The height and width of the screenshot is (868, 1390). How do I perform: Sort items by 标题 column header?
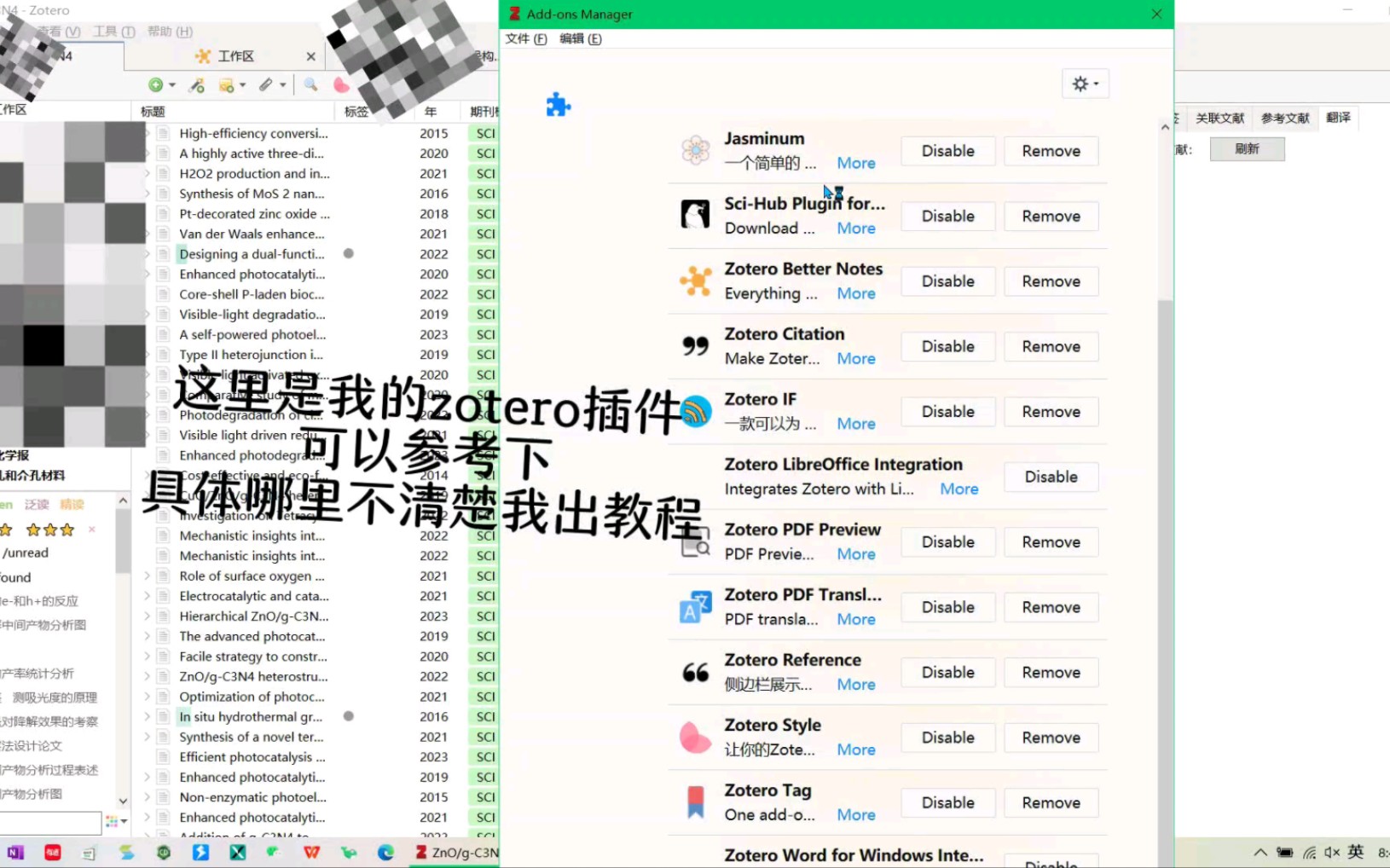234,111
